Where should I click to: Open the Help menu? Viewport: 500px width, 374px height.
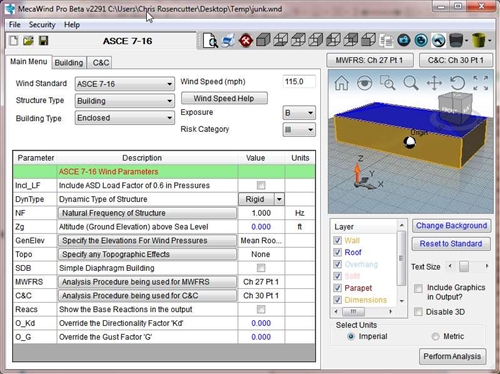pyautogui.click(x=72, y=25)
